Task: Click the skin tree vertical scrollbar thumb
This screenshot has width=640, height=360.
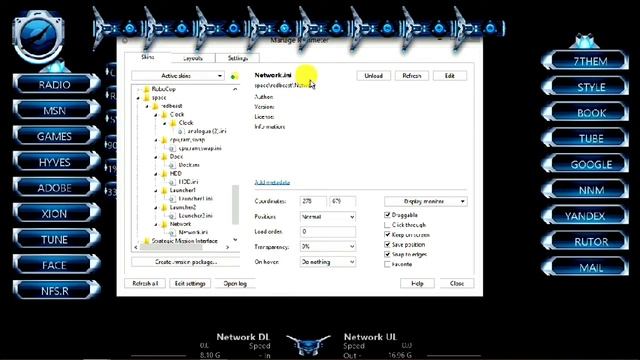Action: click(x=236, y=204)
